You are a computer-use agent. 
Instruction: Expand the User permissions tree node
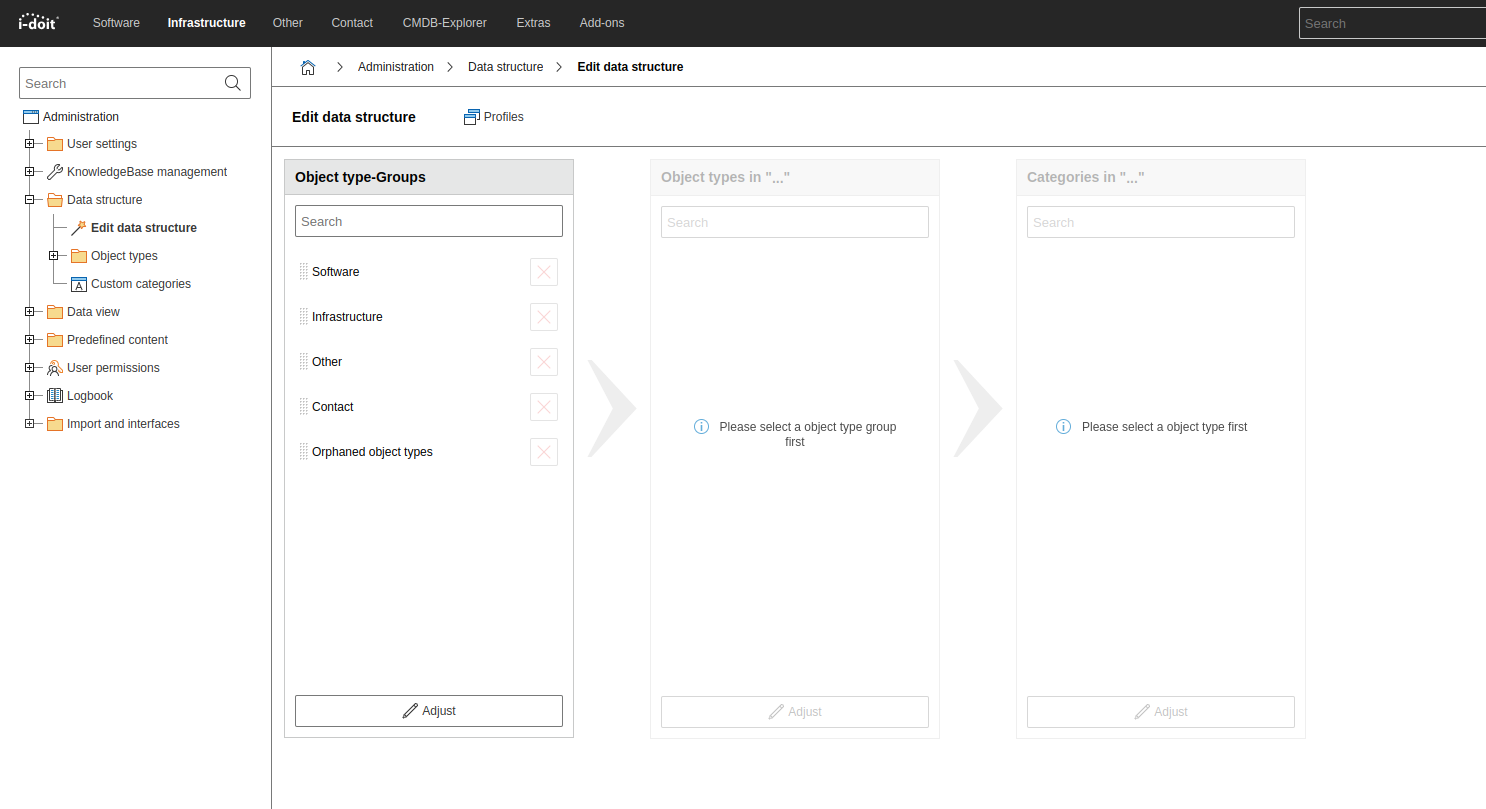[x=29, y=368]
